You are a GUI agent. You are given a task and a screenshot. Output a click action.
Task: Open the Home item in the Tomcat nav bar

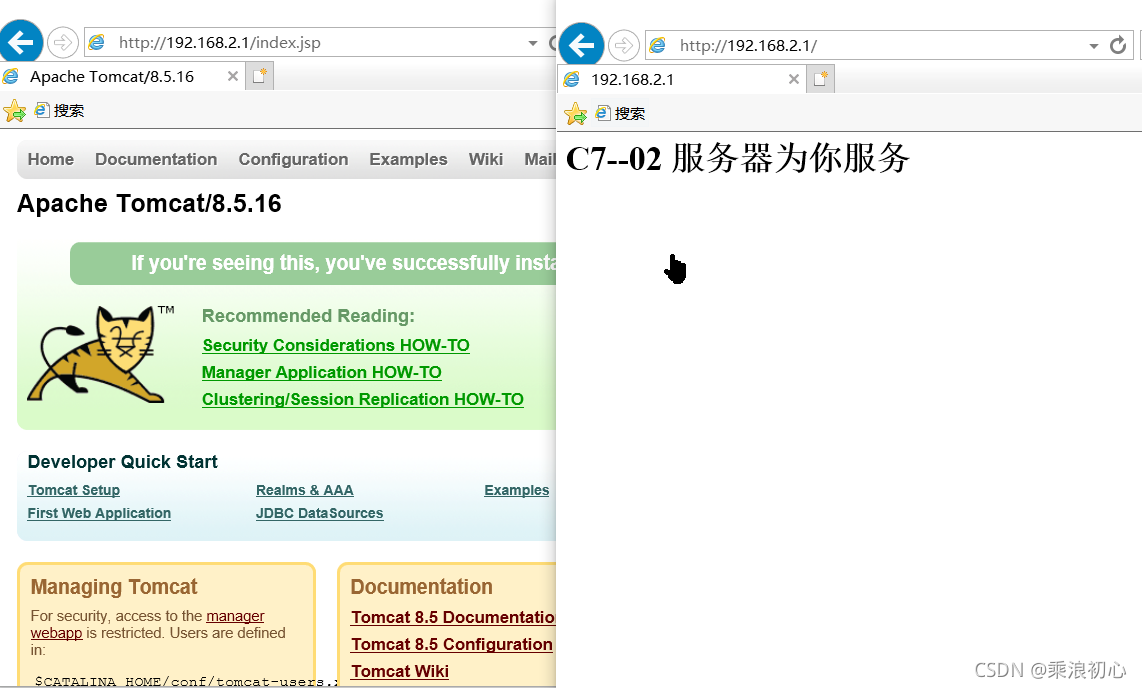pyautogui.click(x=51, y=159)
